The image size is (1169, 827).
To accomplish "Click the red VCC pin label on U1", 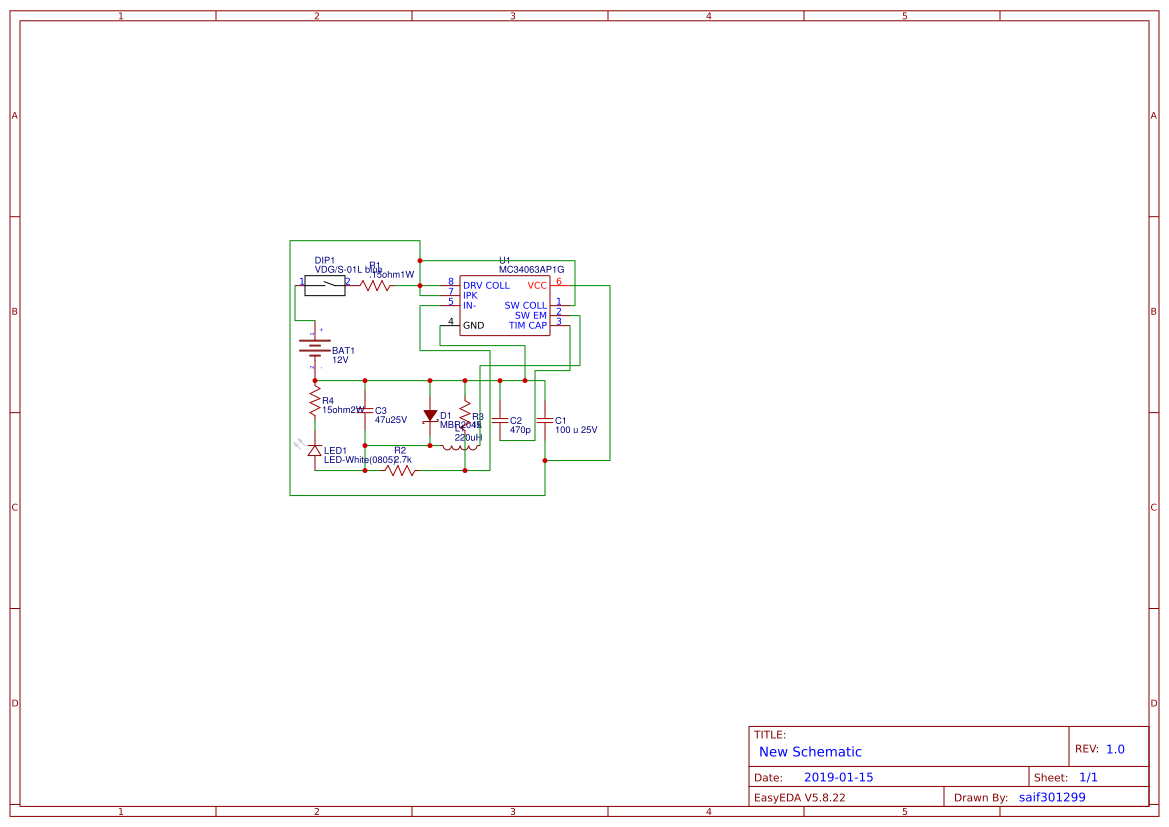I will coord(536,286).
